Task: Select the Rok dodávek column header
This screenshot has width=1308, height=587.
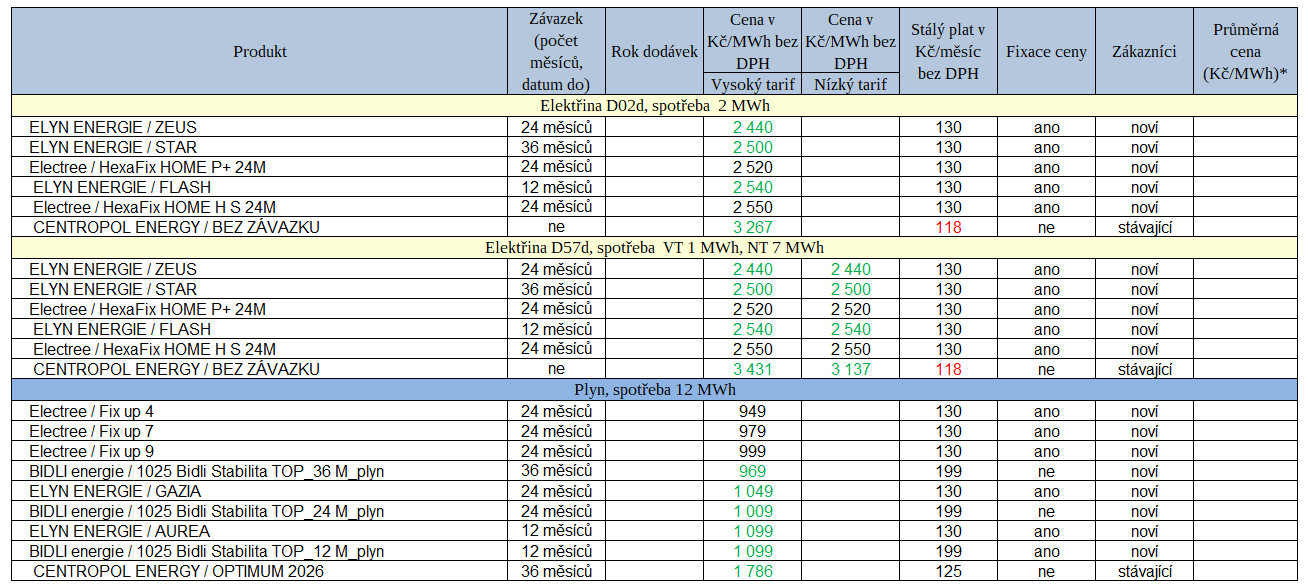Action: (654, 52)
